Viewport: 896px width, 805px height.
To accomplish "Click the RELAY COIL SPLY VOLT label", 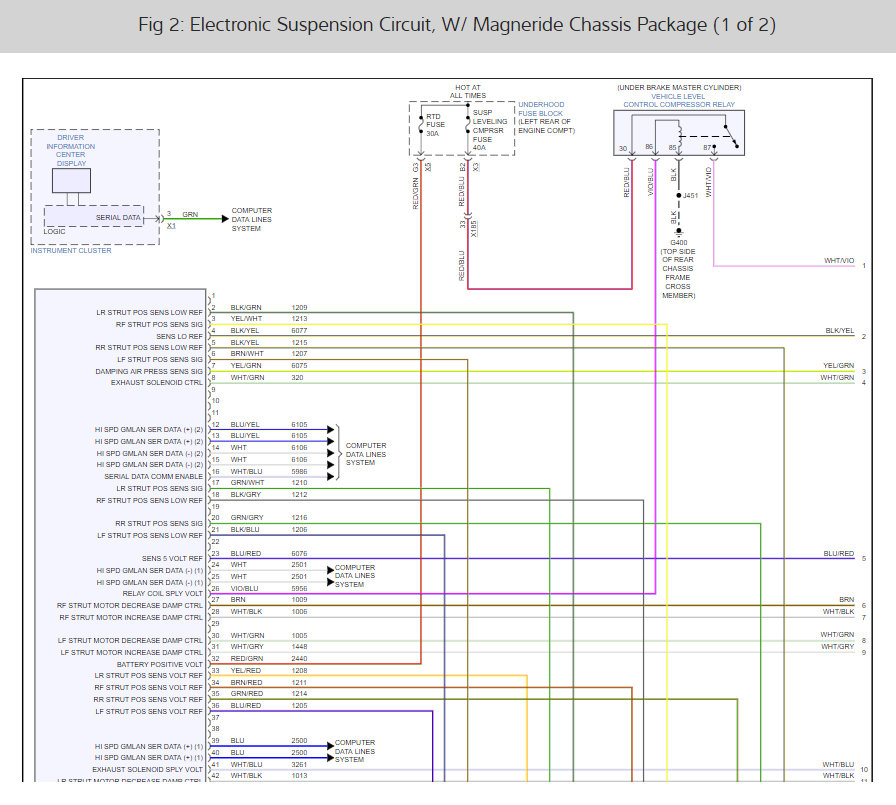I will (x=162, y=594).
